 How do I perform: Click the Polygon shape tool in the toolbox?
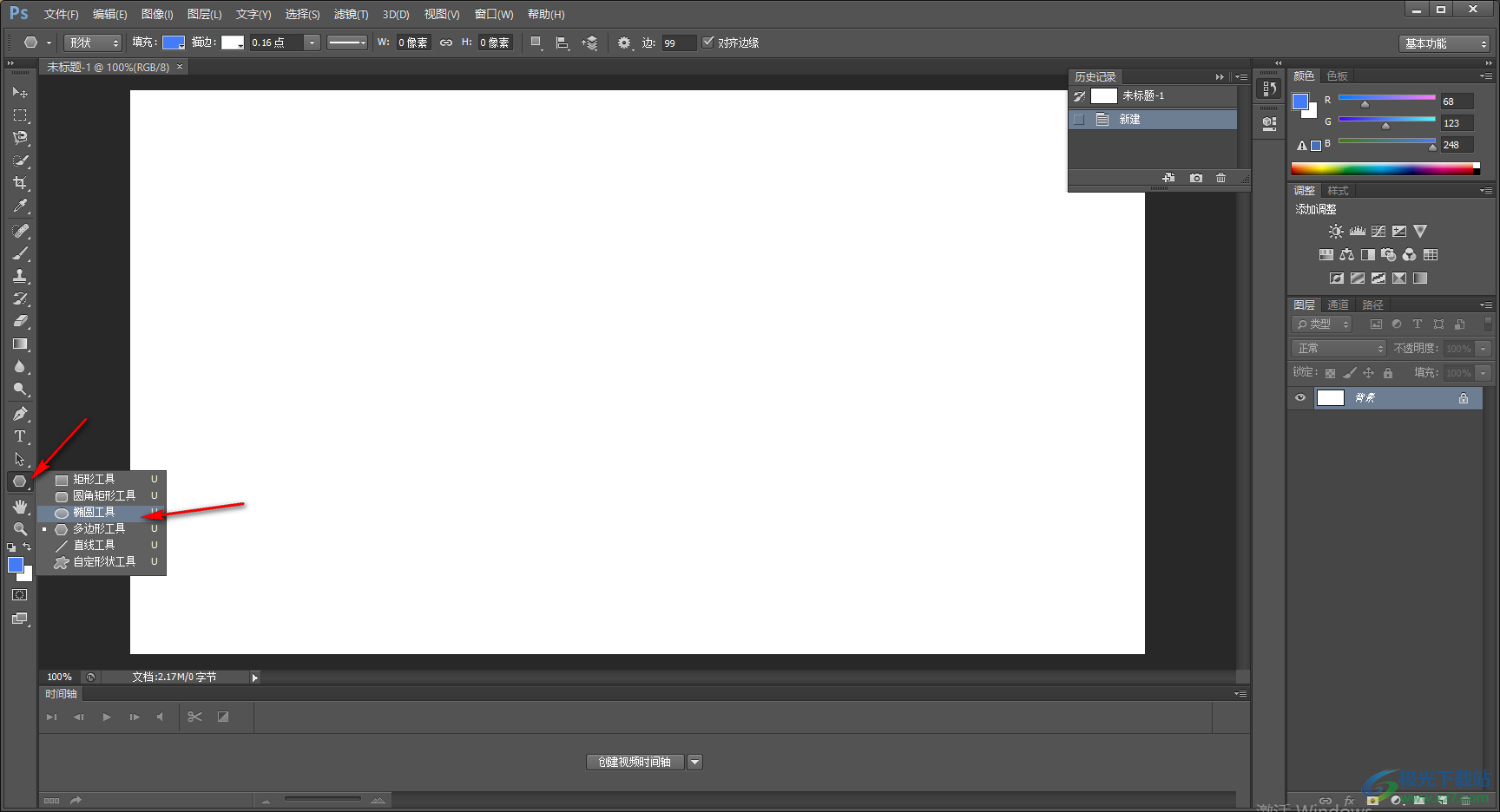coord(19,481)
